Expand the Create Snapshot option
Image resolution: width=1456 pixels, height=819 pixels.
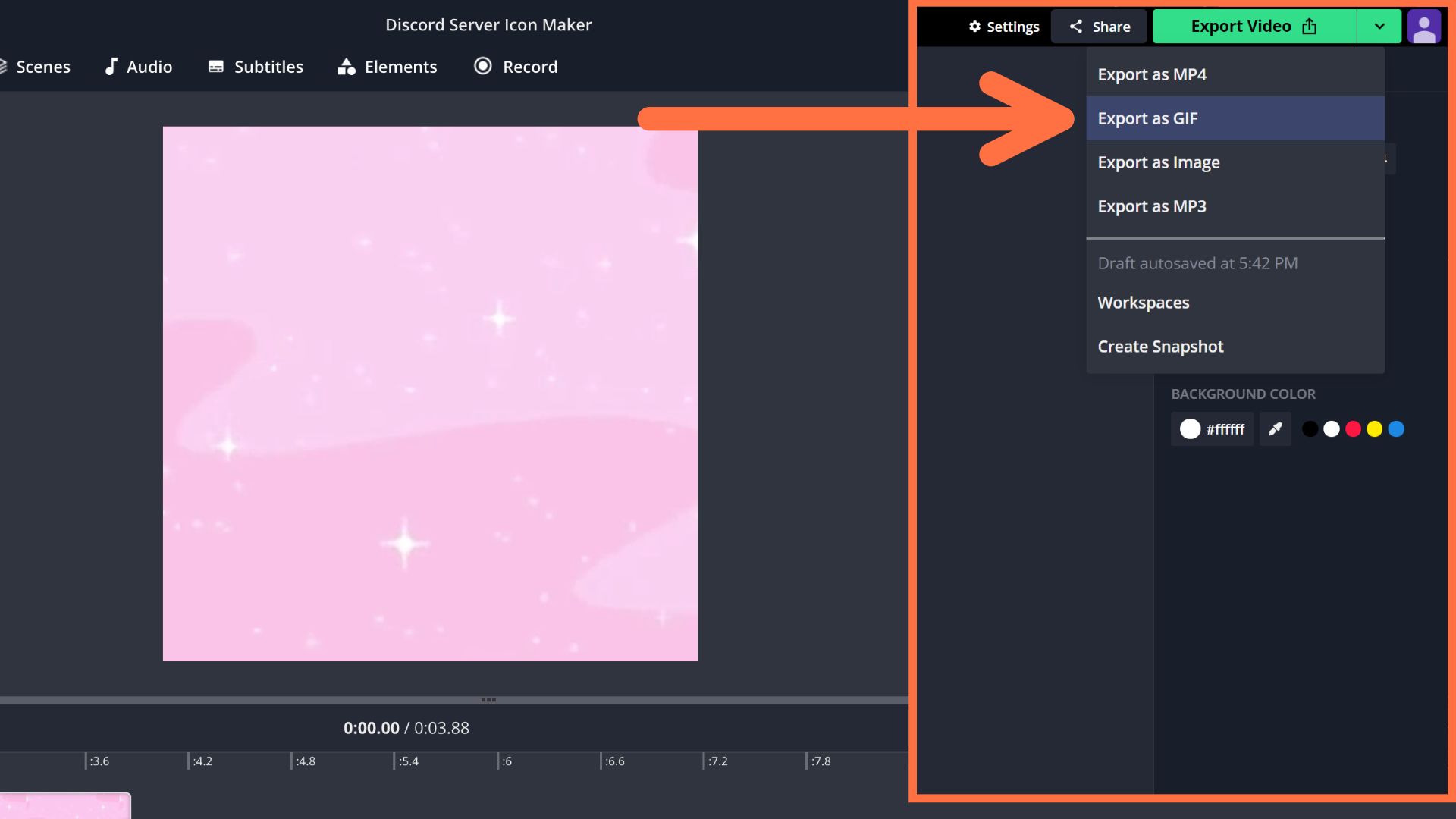point(1160,346)
